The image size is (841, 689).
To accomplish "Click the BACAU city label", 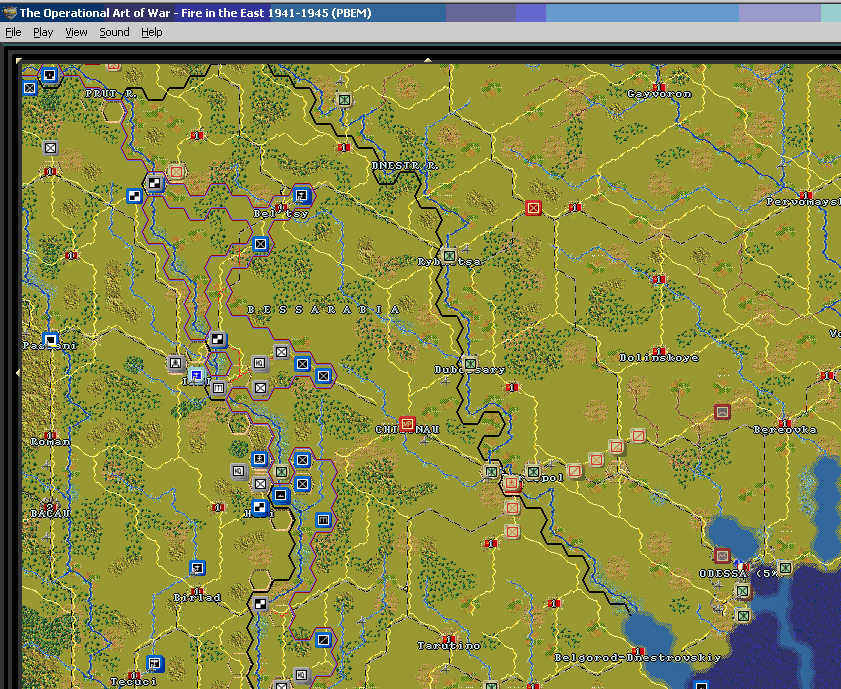I will [50, 514].
